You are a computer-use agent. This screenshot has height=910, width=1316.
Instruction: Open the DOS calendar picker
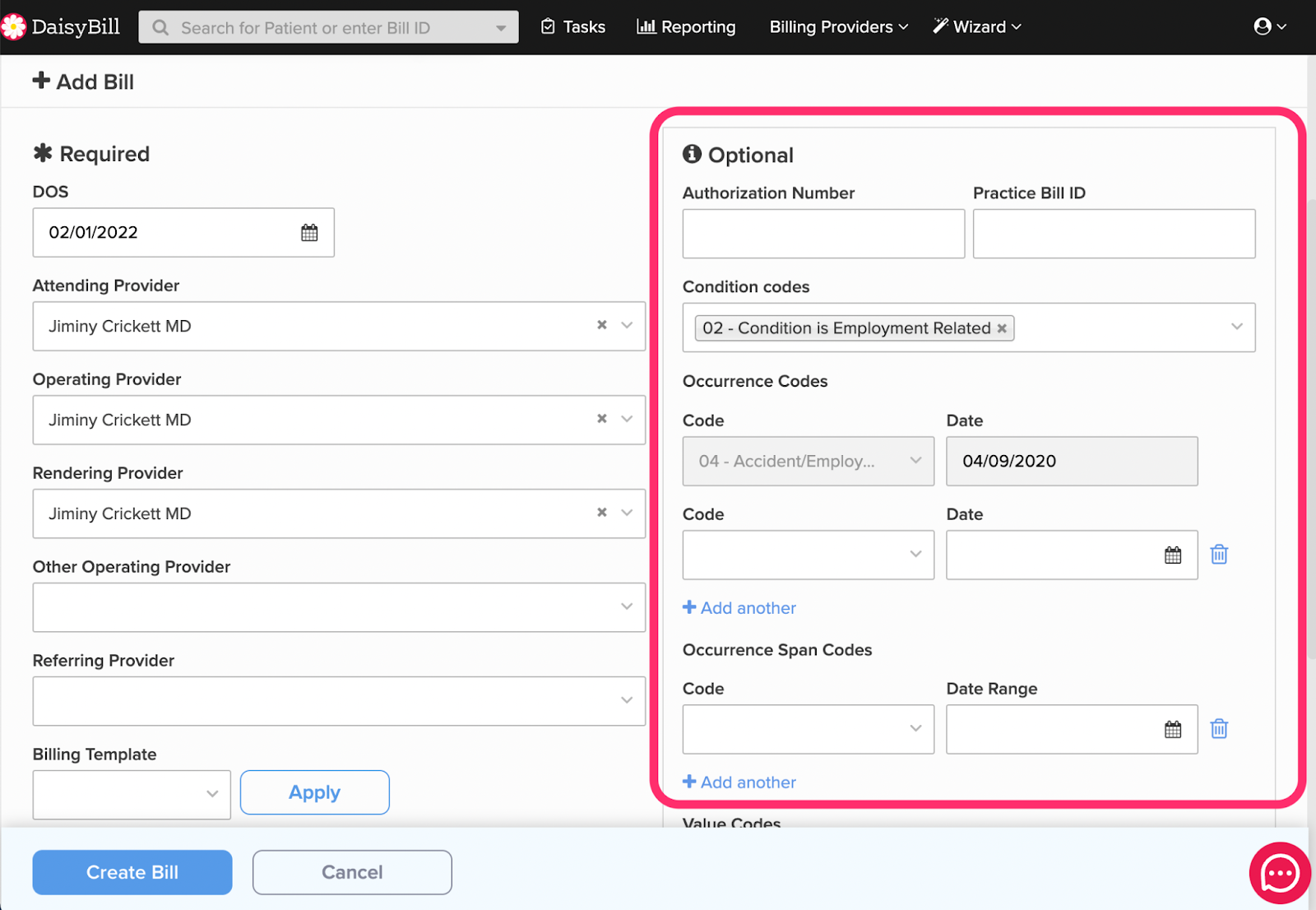coord(309,233)
